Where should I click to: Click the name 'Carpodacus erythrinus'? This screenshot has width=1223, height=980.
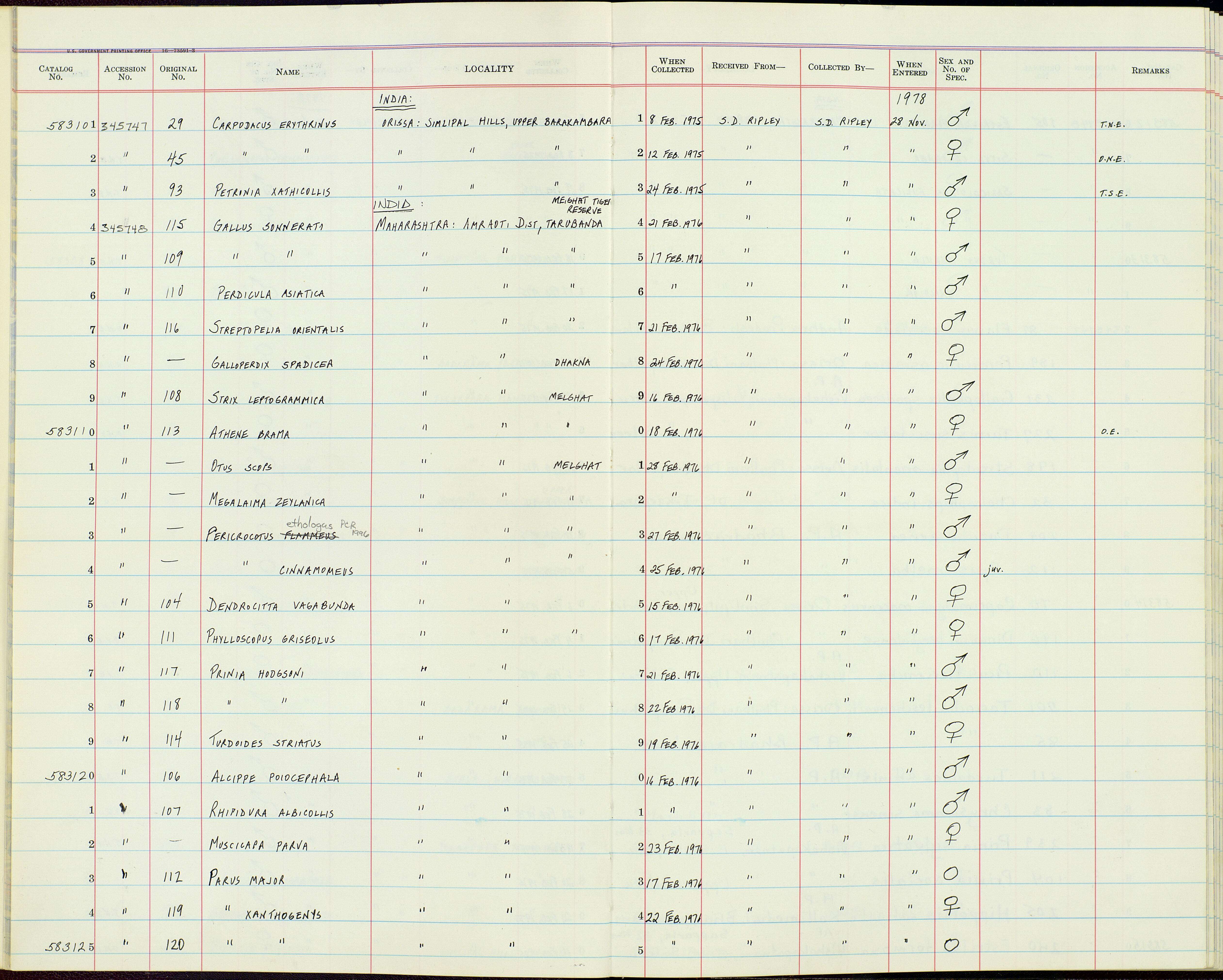(274, 124)
